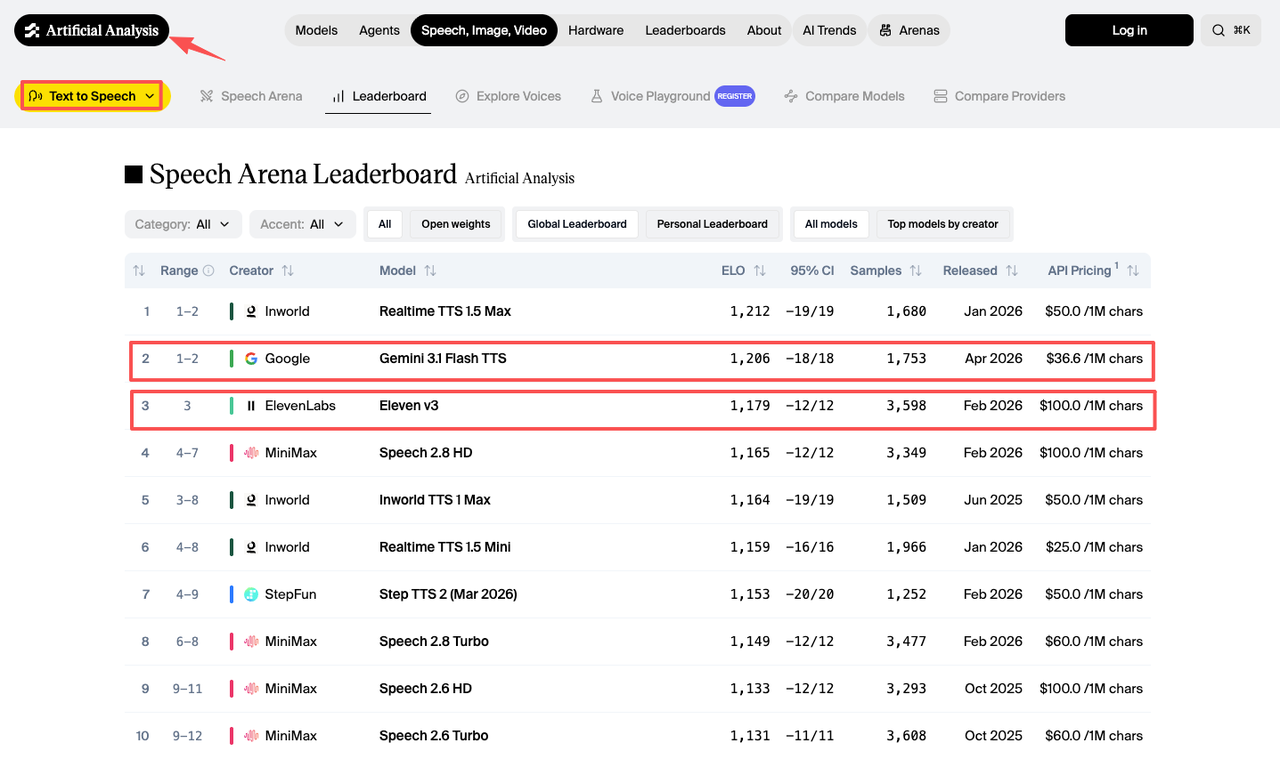Click the ElevenLabs logo in Eleven v3 row

(x=251, y=406)
